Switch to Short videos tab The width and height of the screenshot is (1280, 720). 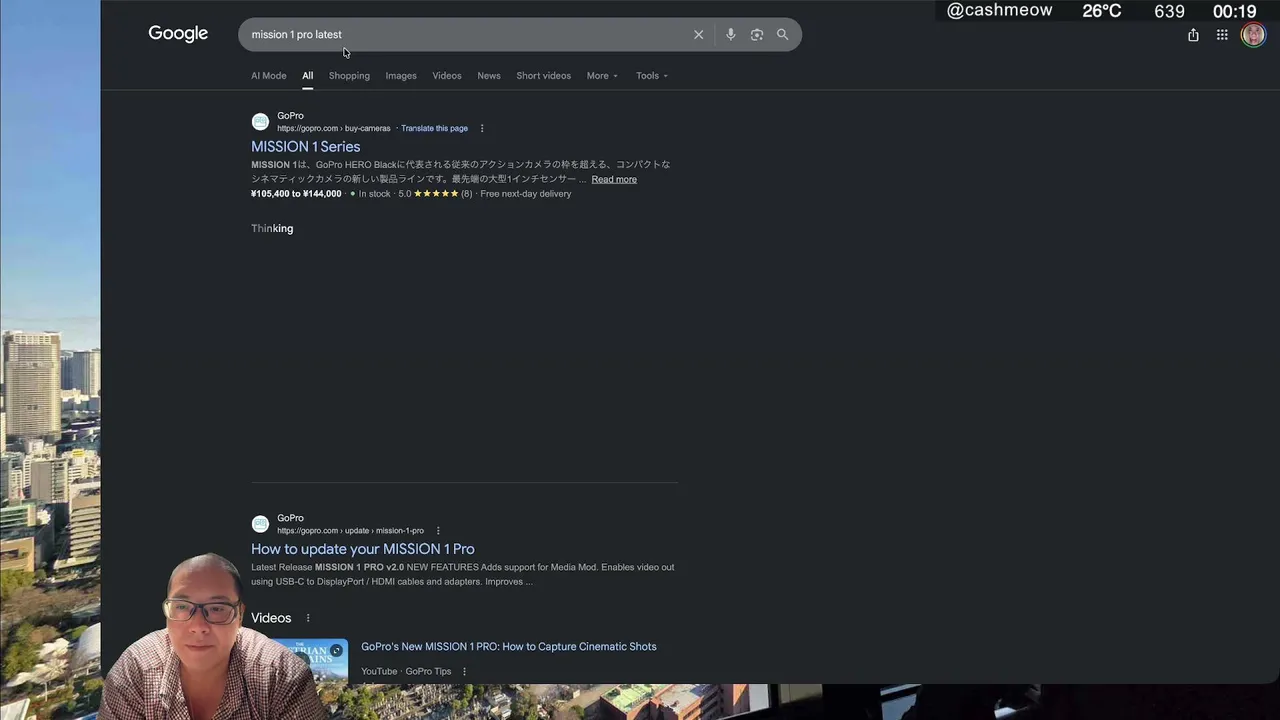544,76
